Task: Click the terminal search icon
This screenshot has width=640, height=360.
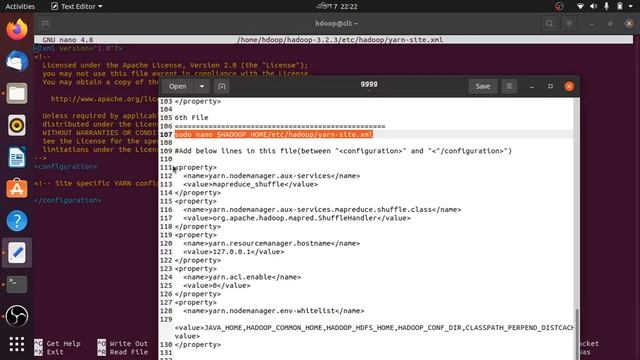Action: 549,24
